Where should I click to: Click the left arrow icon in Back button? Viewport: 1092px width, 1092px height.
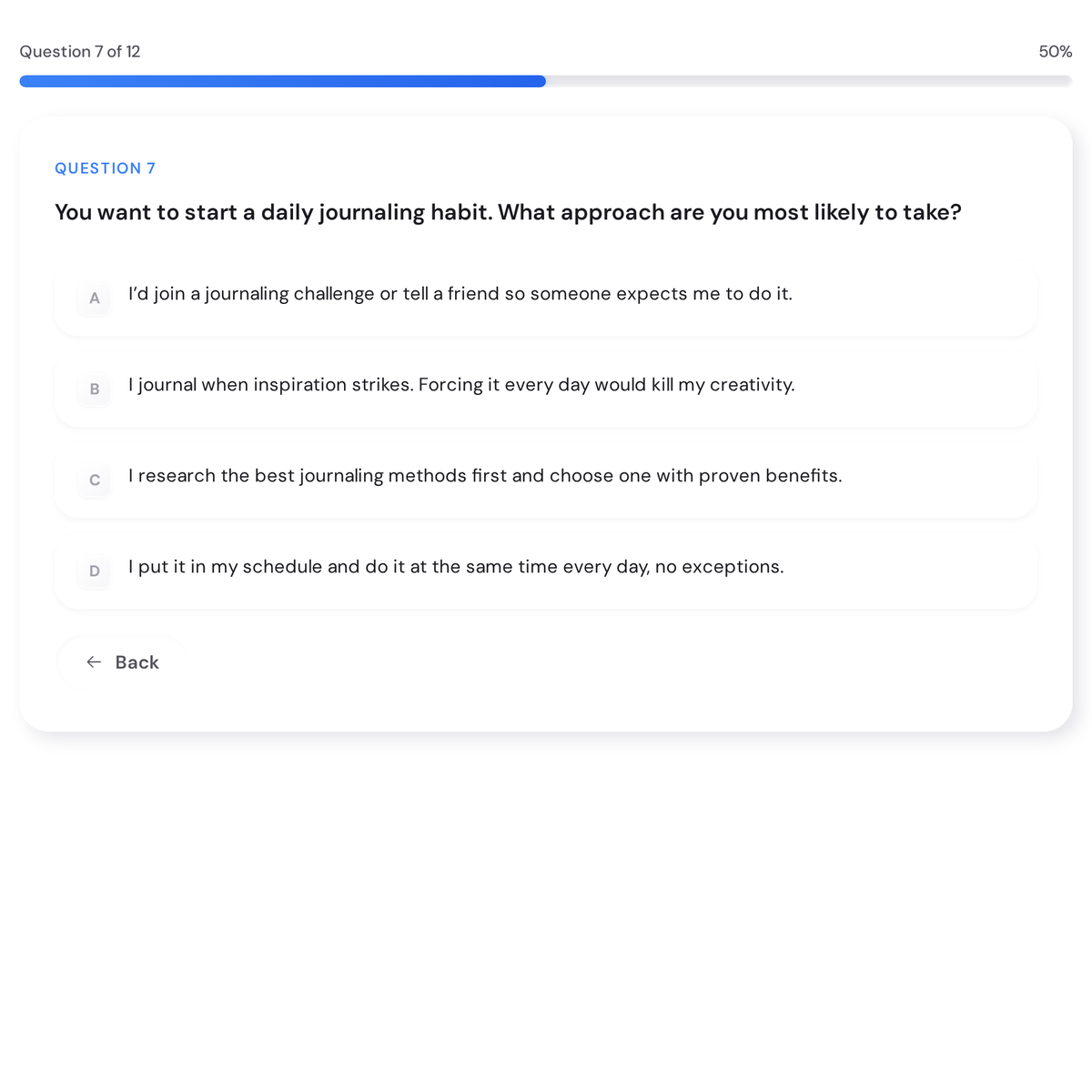click(94, 662)
